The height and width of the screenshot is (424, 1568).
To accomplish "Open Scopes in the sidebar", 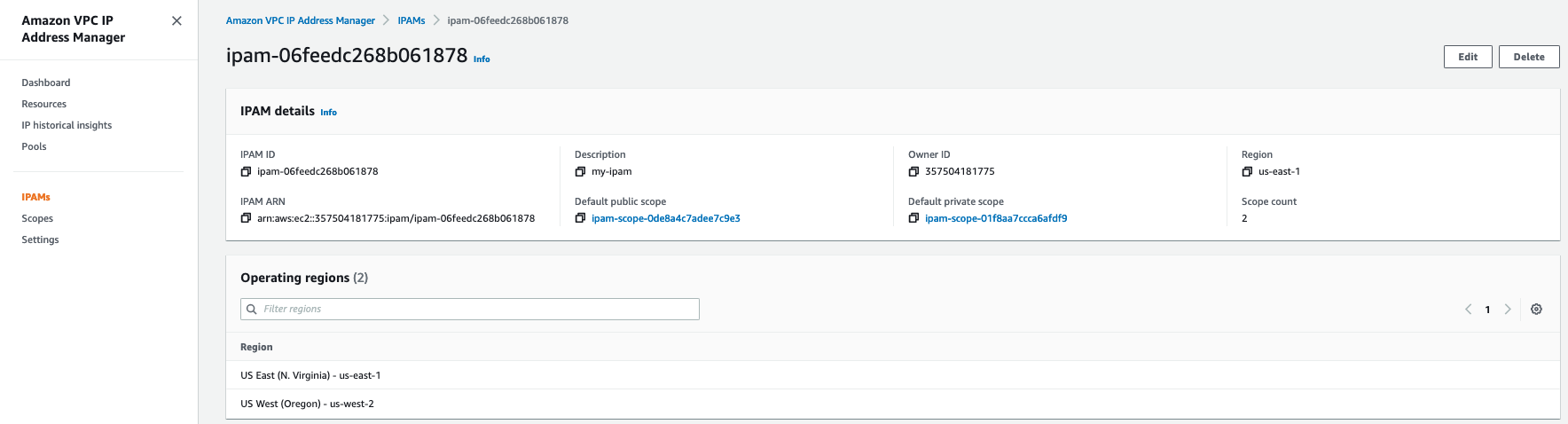I will [37, 219].
